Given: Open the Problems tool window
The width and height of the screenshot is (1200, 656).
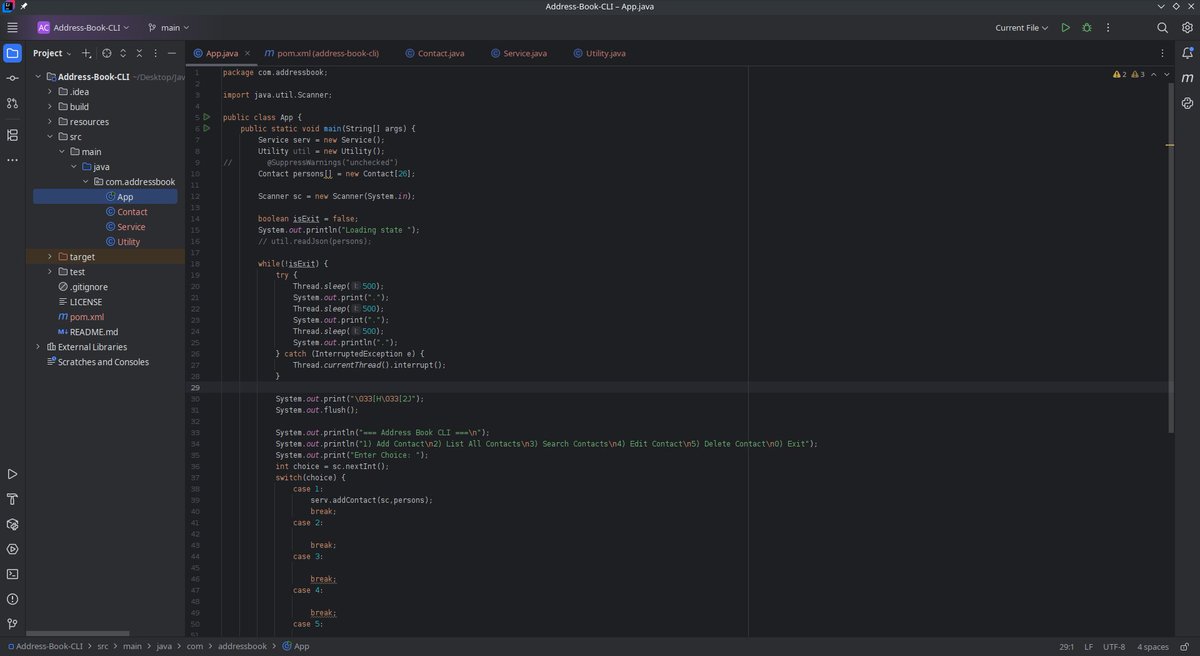Looking at the screenshot, I should click(12, 599).
